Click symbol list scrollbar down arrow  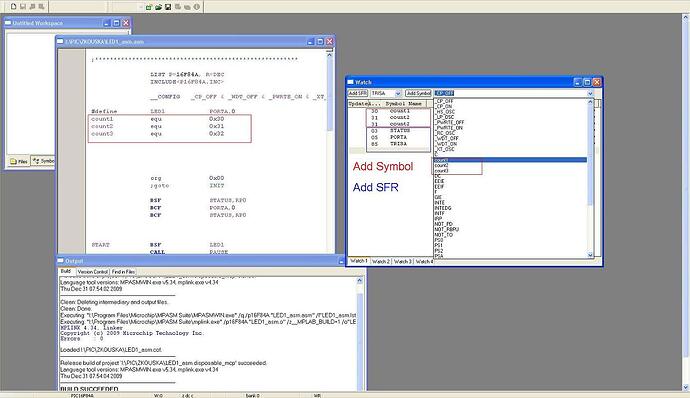click(591, 254)
